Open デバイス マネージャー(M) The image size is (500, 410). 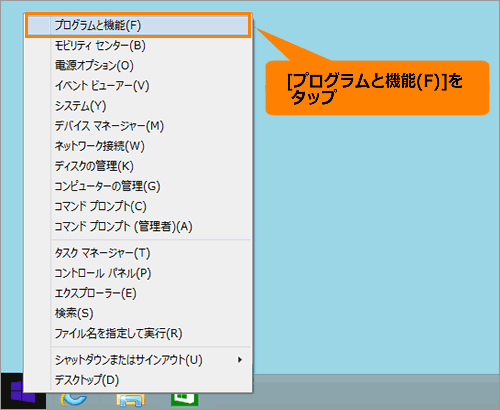(138, 126)
